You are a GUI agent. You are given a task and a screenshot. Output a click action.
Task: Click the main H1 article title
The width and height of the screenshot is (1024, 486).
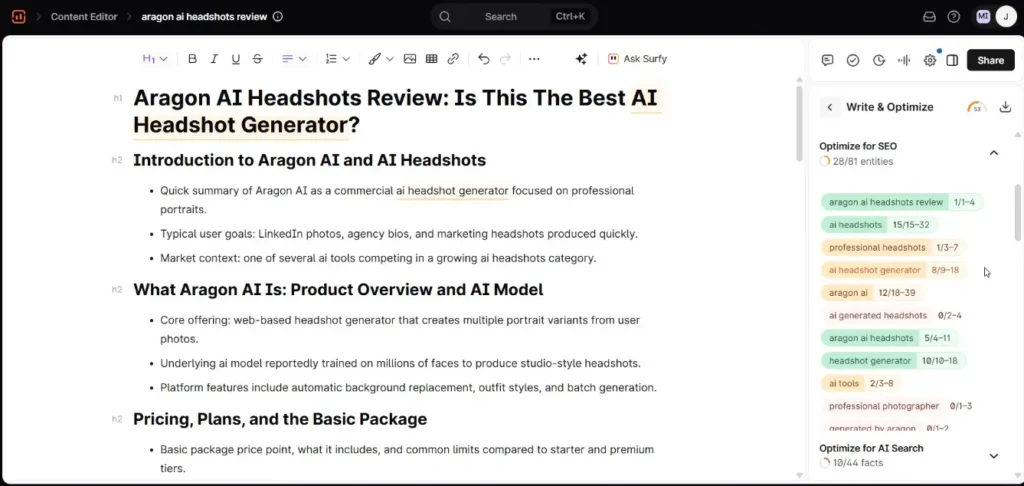tap(397, 110)
